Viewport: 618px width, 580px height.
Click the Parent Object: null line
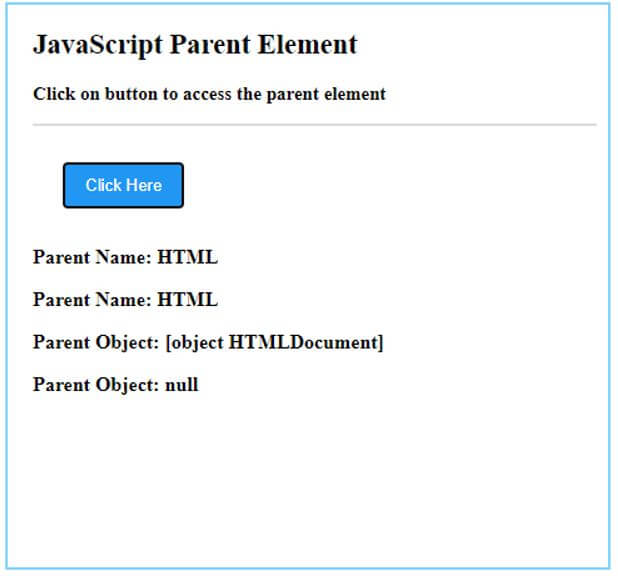(115, 385)
